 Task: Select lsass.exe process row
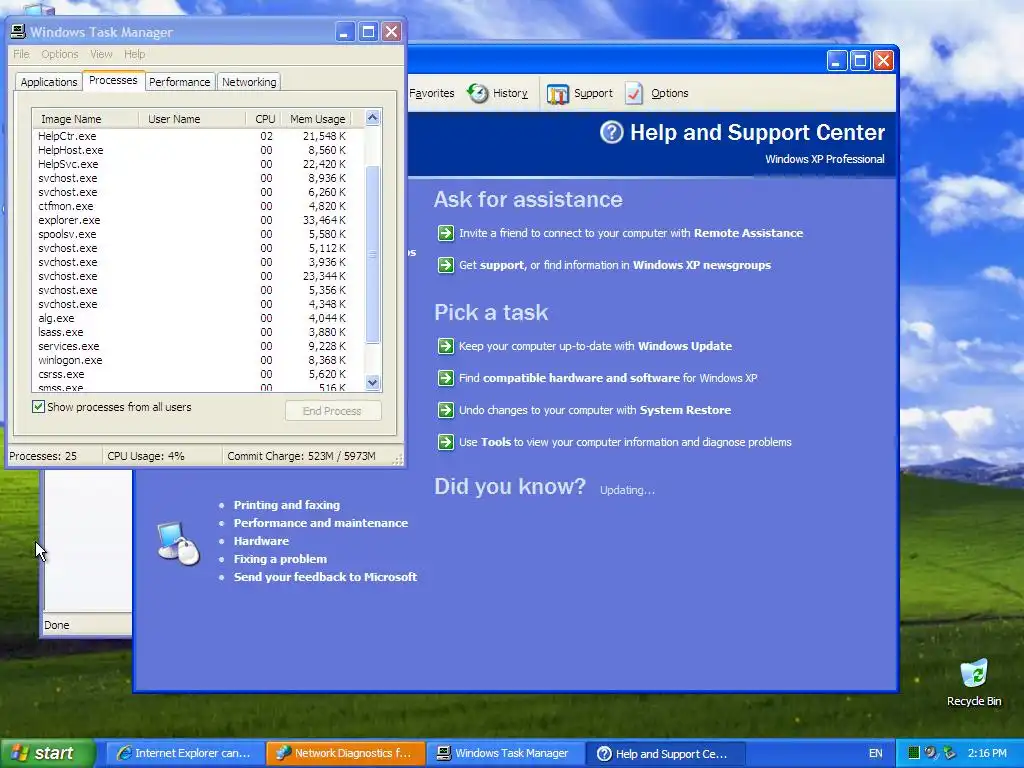[x=197, y=332]
